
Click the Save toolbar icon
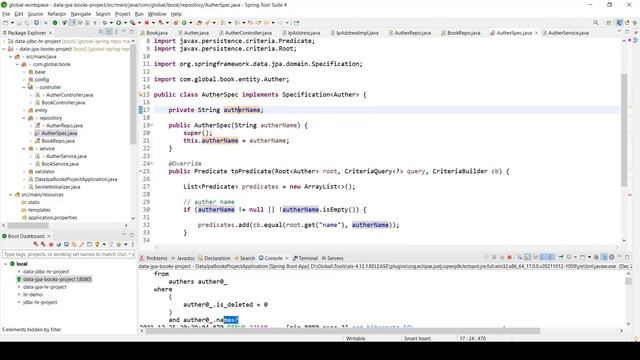pos(20,23)
